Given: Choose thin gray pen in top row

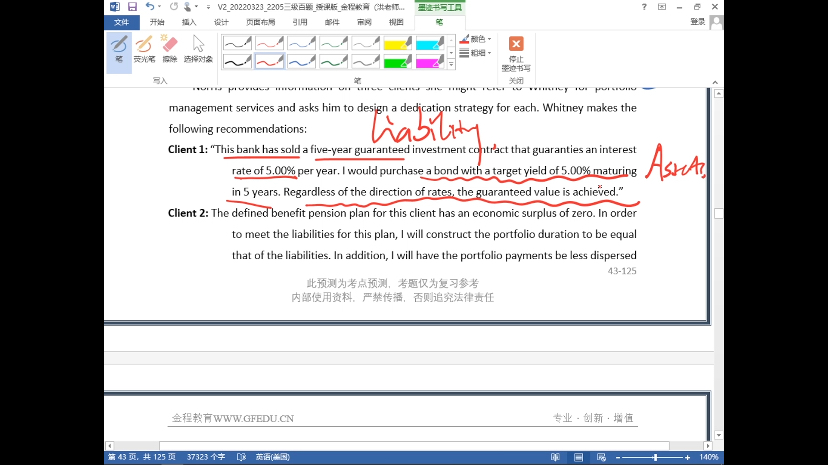Looking at the screenshot, I should (x=366, y=43).
